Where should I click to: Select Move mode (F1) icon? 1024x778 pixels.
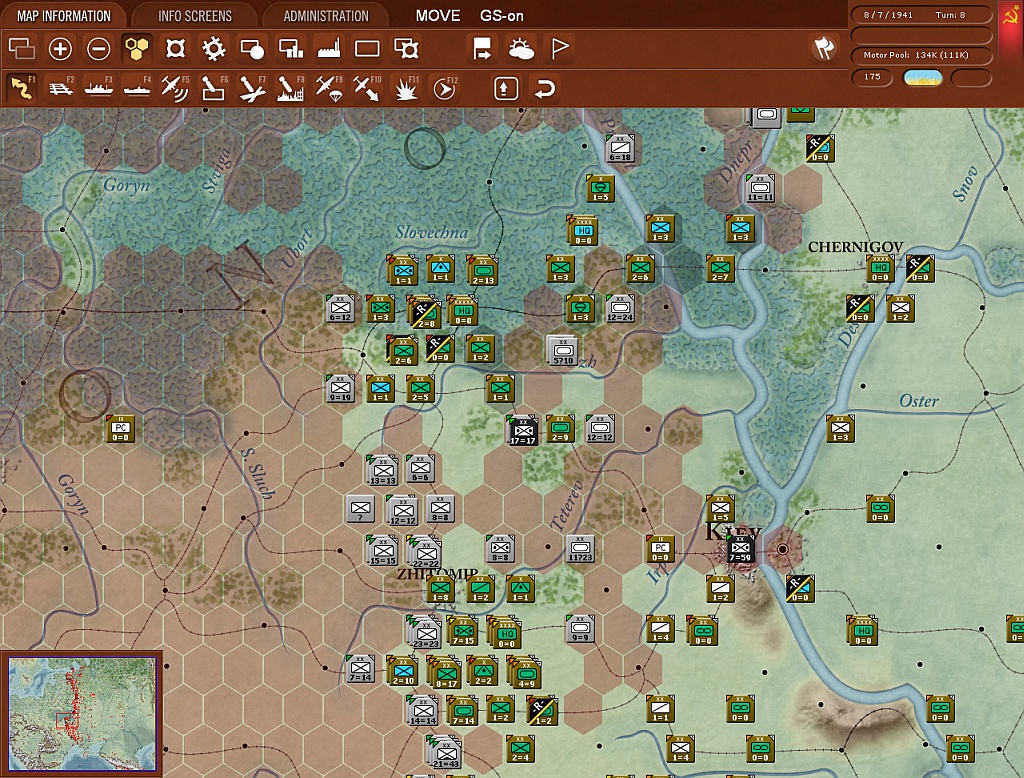[x=22, y=88]
